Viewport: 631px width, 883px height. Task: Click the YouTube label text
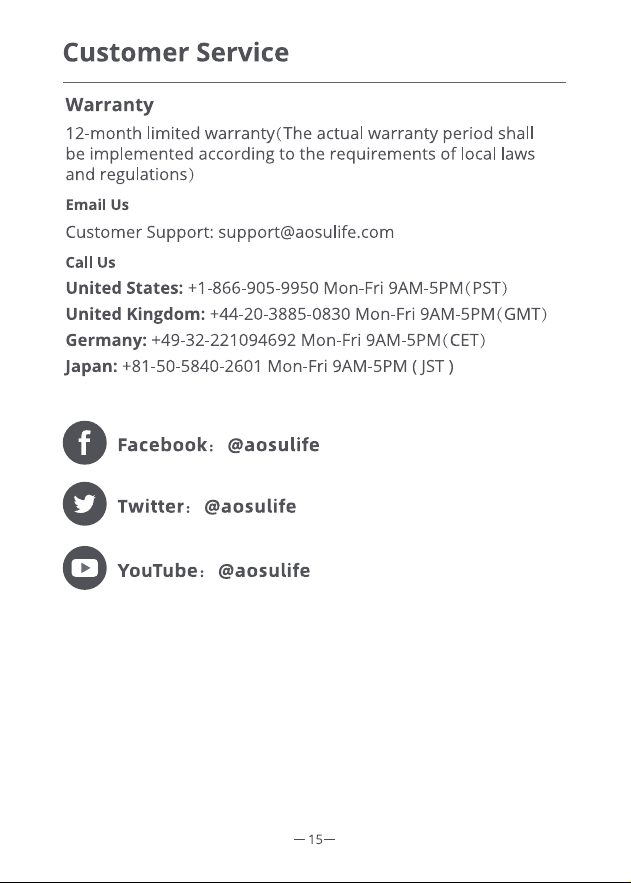[x=157, y=570]
